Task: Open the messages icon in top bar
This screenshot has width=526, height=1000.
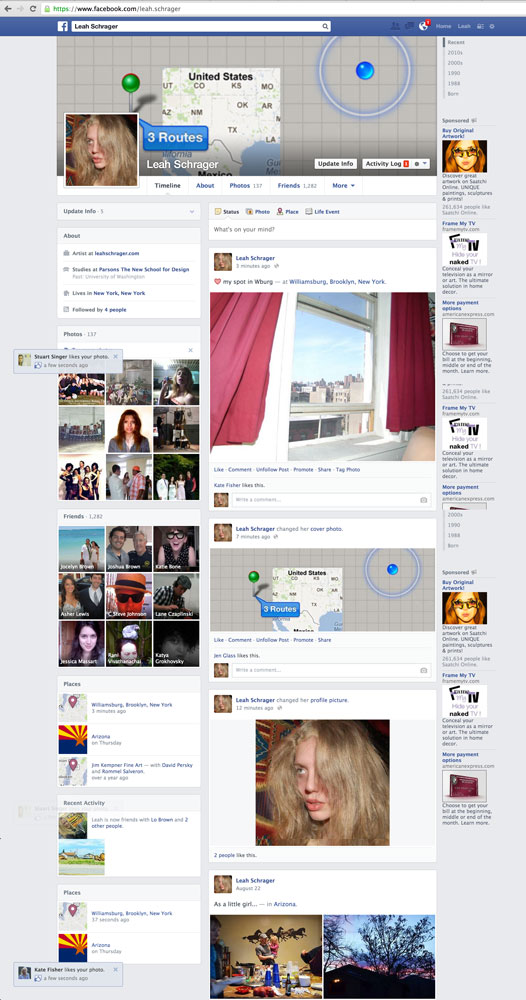Action: point(409,26)
